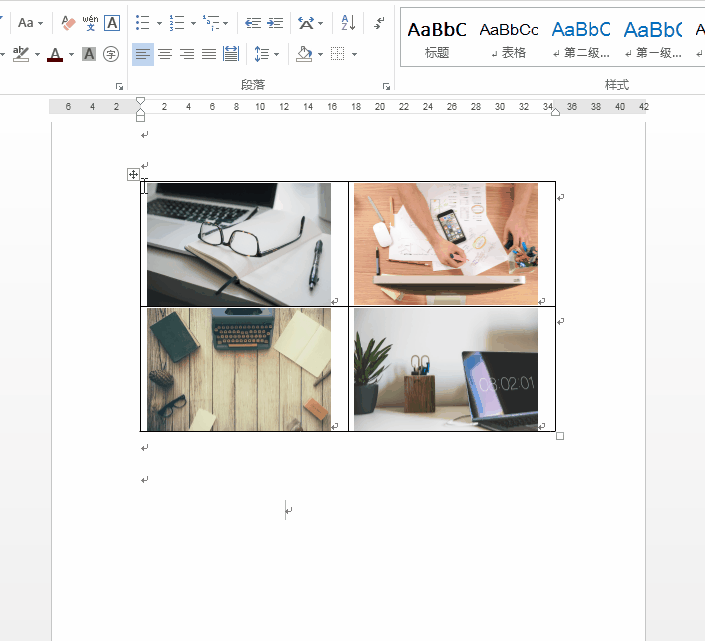Open the 段落 dialog launcher

(386, 86)
